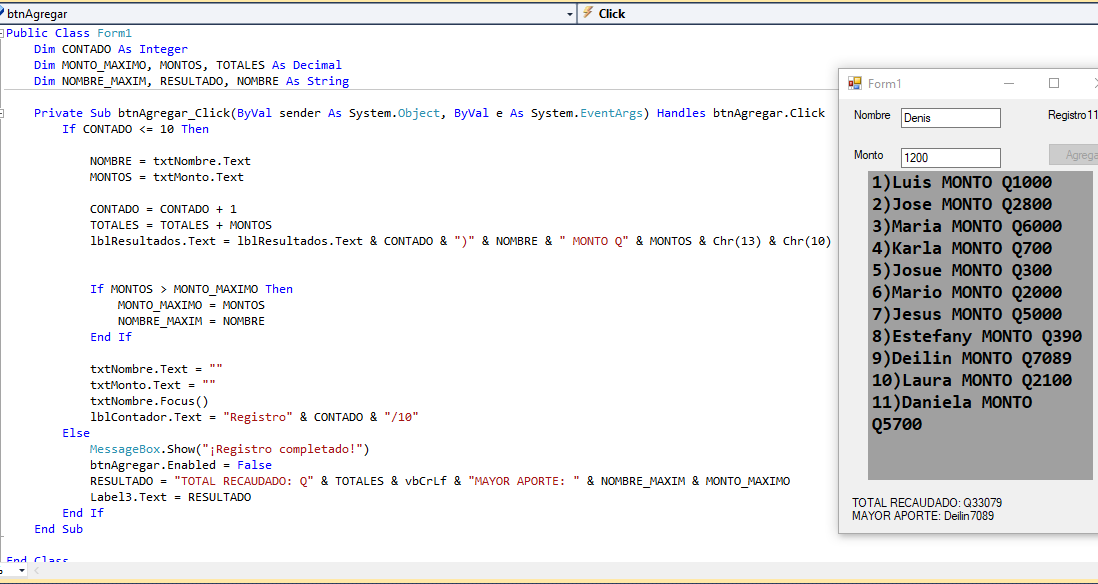This screenshot has width=1098, height=584.
Task: Place cursor on MONTO_MAXIMO = MONTOS line
Action: click(191, 305)
